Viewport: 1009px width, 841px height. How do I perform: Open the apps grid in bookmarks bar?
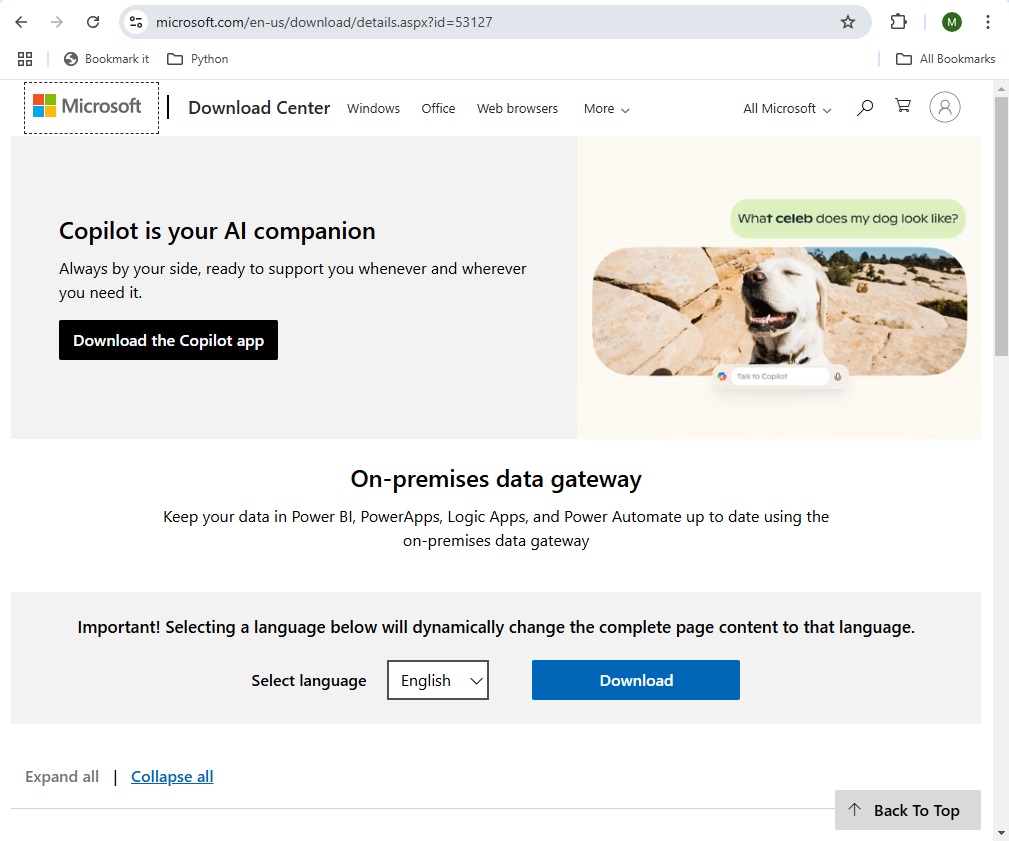click(24, 59)
